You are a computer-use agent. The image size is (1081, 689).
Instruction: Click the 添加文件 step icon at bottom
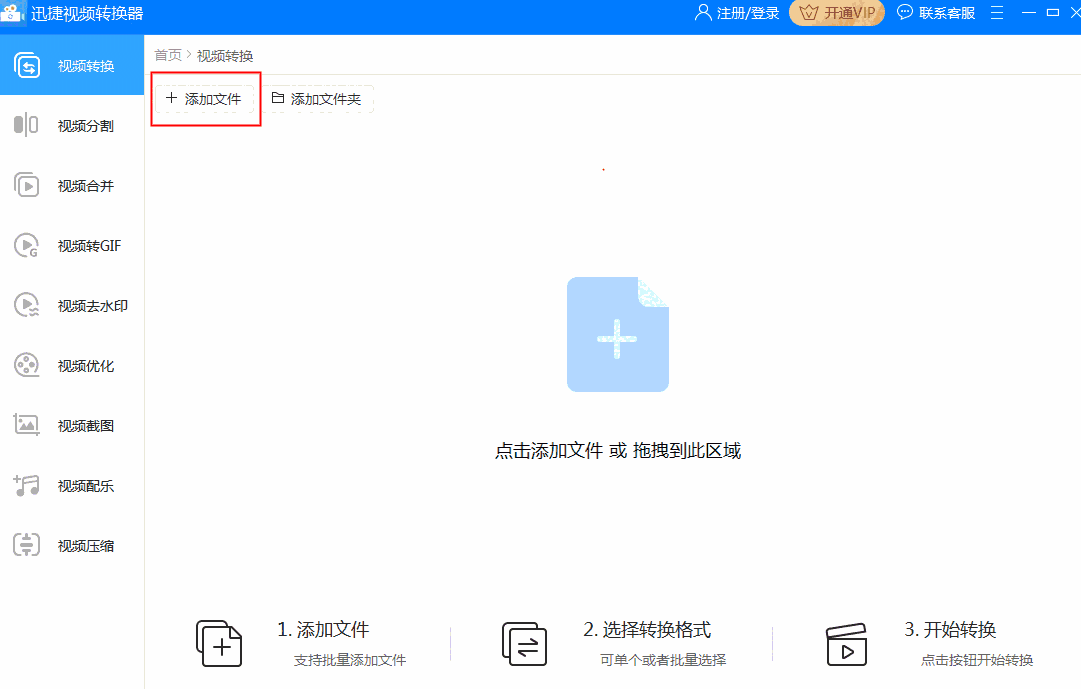pos(219,644)
